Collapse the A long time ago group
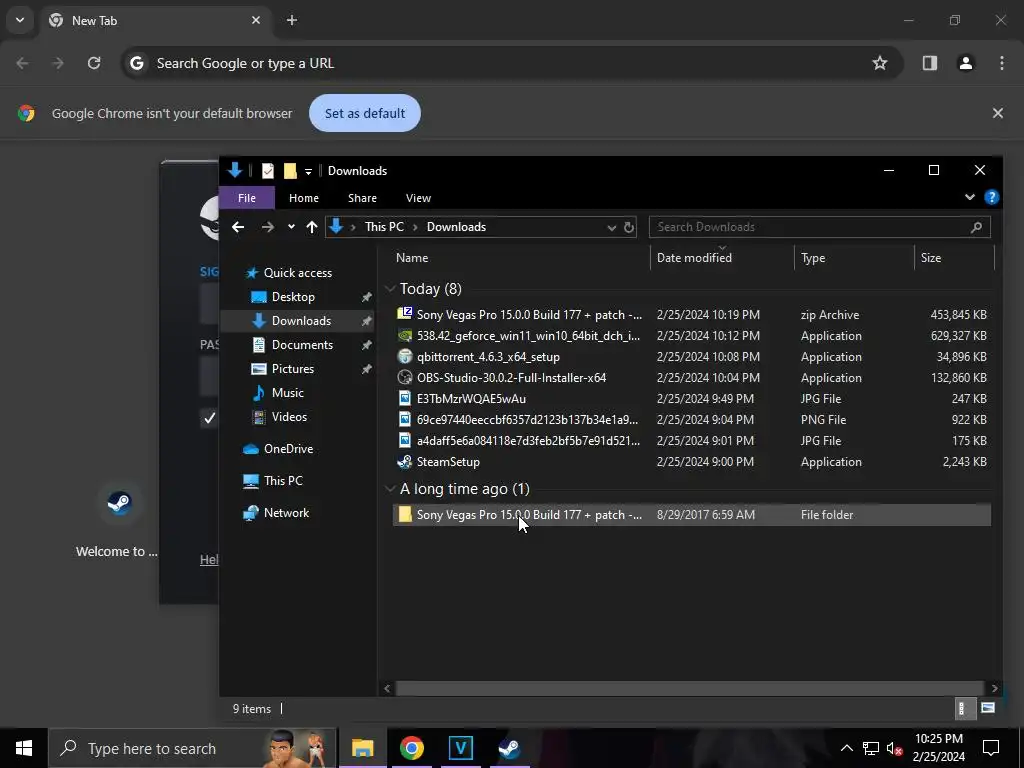 pyautogui.click(x=390, y=488)
